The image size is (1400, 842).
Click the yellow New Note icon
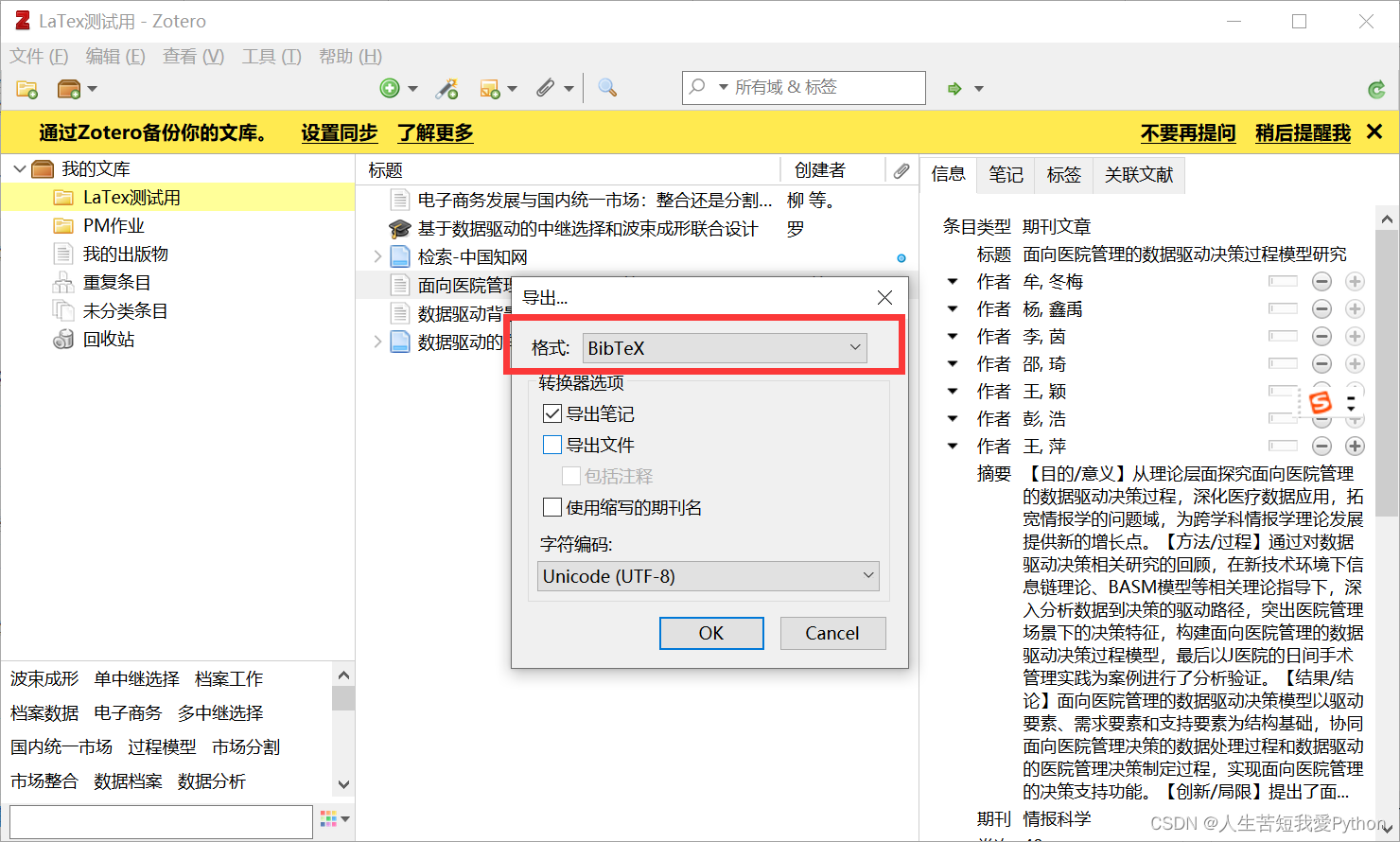coord(492,88)
